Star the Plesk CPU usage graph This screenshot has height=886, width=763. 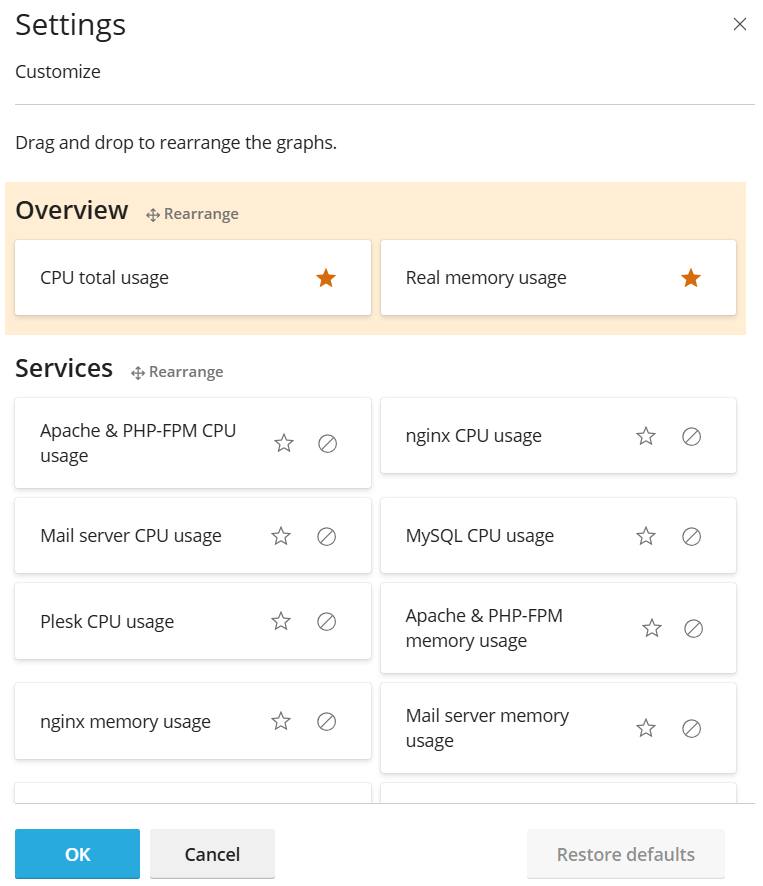pos(281,622)
